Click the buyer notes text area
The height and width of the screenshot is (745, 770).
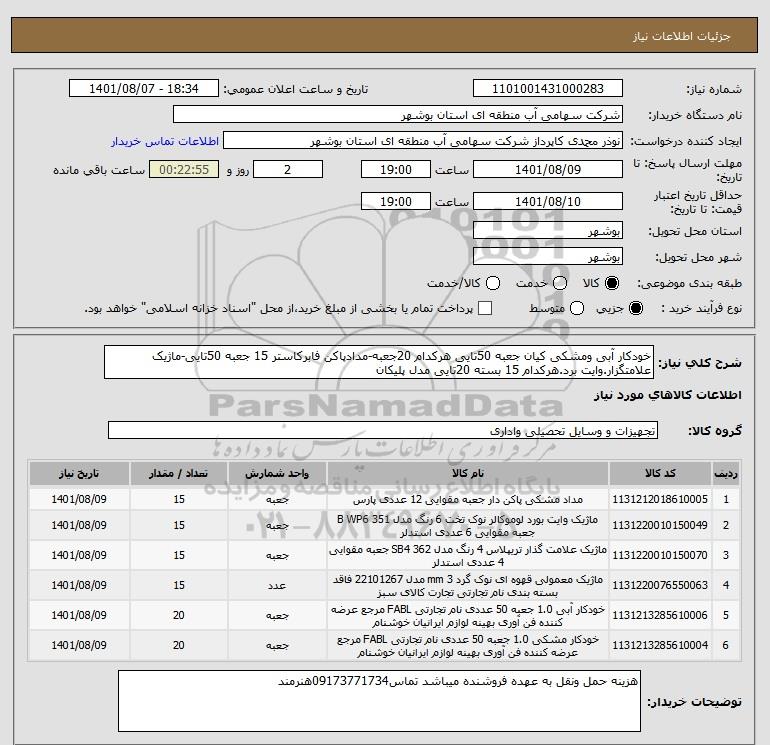tap(379, 701)
